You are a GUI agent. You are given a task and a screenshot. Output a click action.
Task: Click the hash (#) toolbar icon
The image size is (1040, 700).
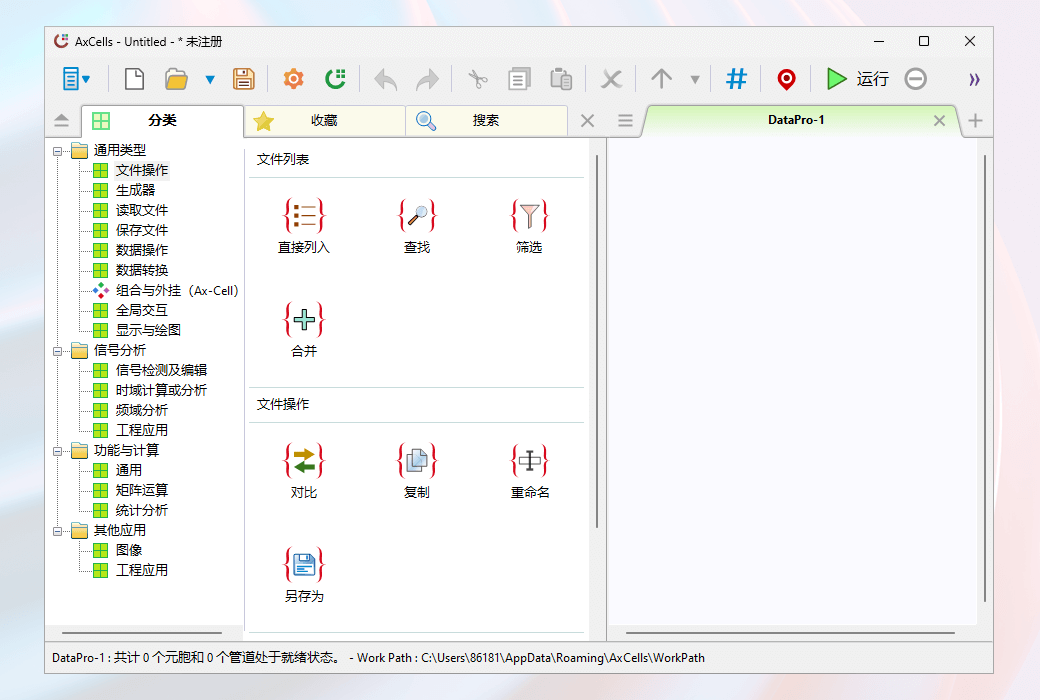point(736,78)
